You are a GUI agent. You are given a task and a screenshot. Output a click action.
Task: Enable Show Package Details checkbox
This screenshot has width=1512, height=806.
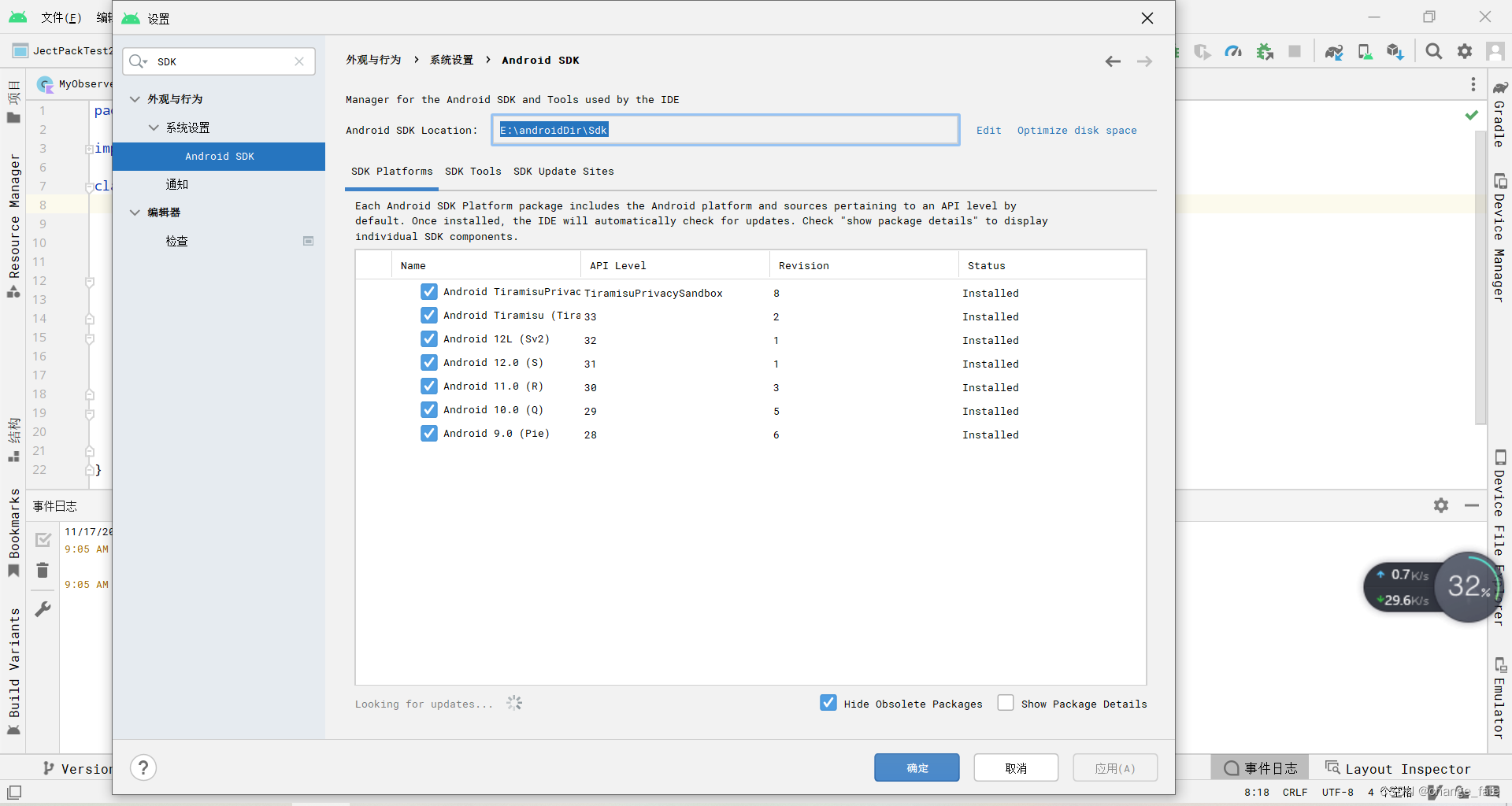click(x=1005, y=703)
